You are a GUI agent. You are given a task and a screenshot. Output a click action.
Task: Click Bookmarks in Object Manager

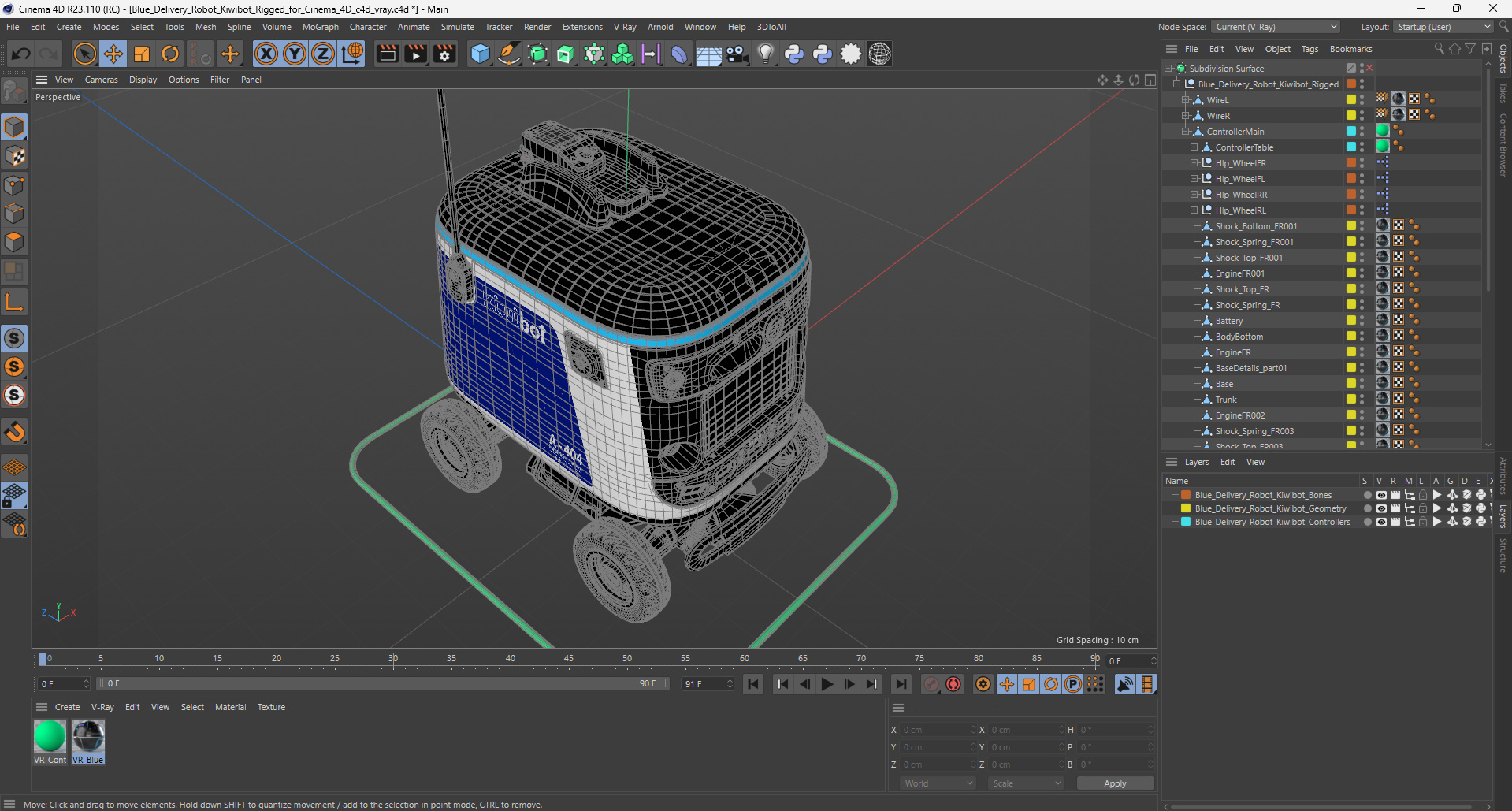coord(1350,49)
